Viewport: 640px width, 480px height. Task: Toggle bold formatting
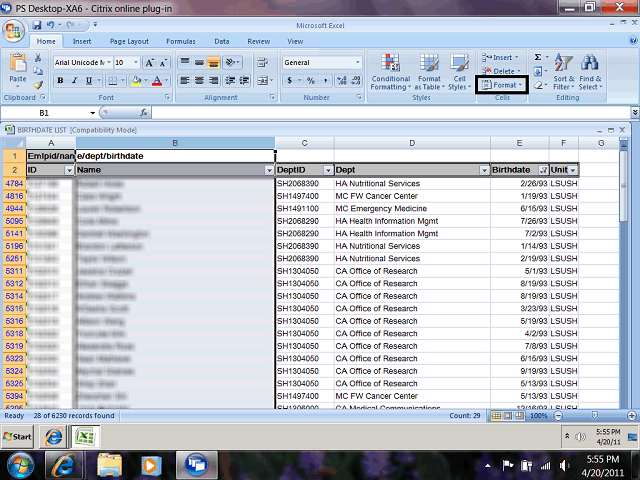pos(60,80)
